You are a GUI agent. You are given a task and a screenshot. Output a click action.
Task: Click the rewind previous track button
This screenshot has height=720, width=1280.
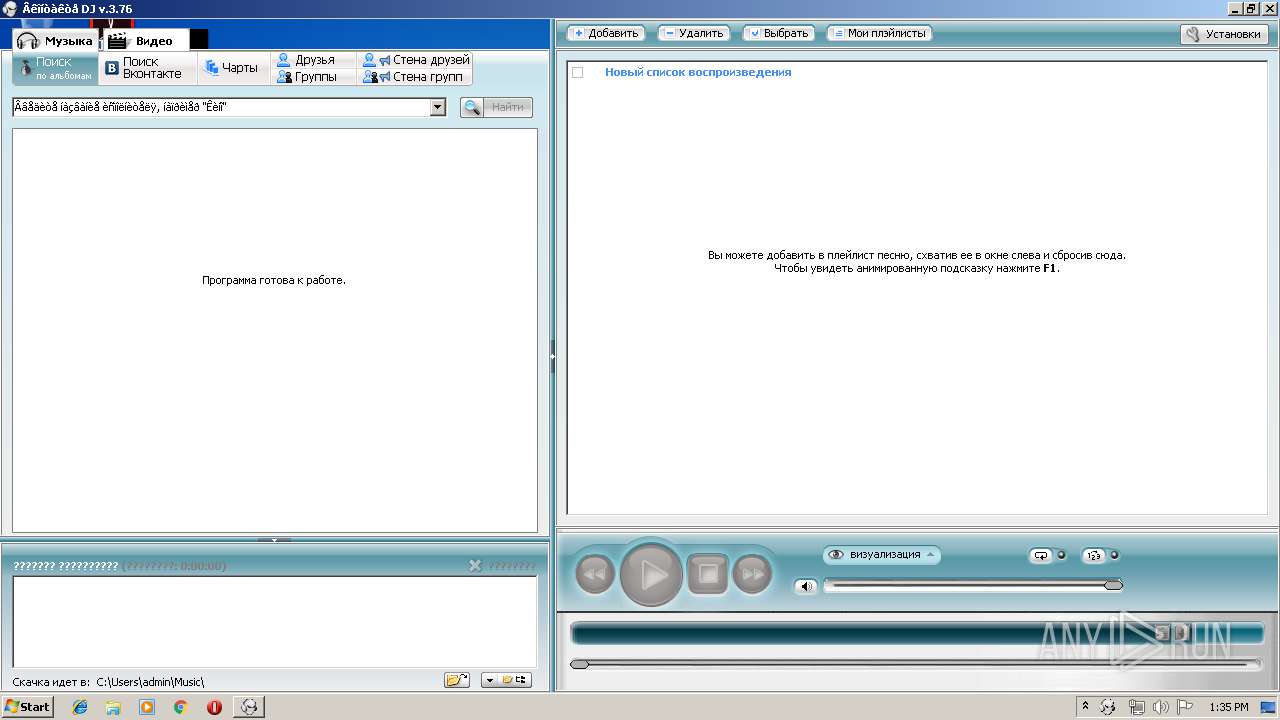tap(594, 574)
